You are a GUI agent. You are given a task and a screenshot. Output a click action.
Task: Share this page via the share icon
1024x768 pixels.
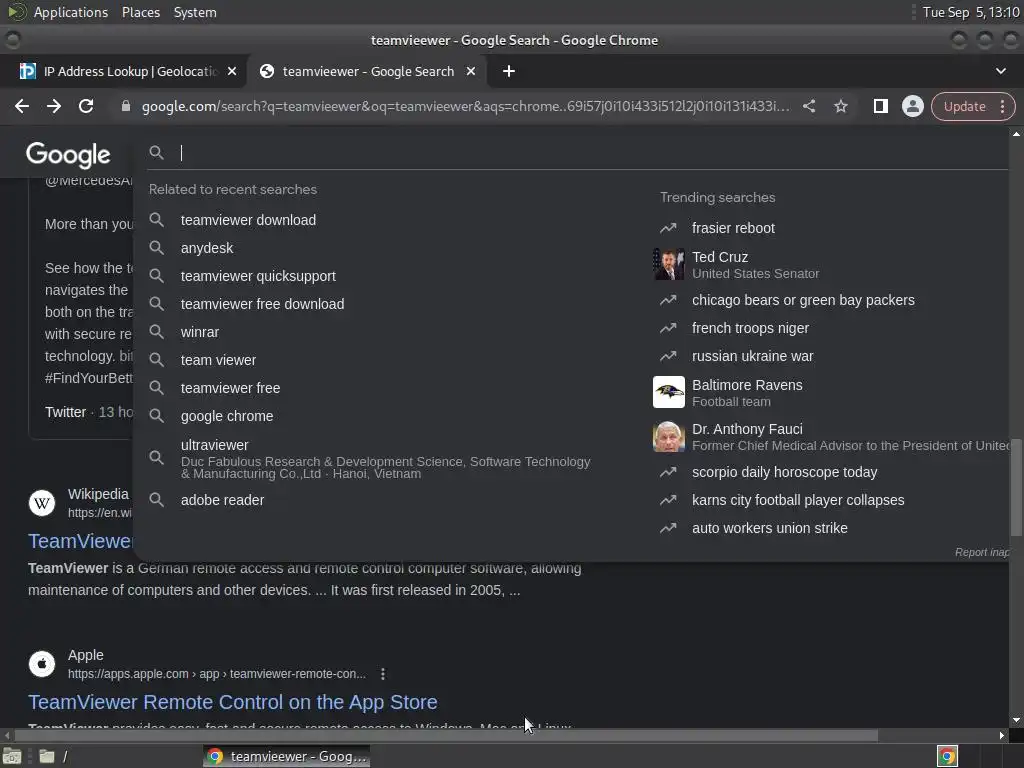point(808,106)
